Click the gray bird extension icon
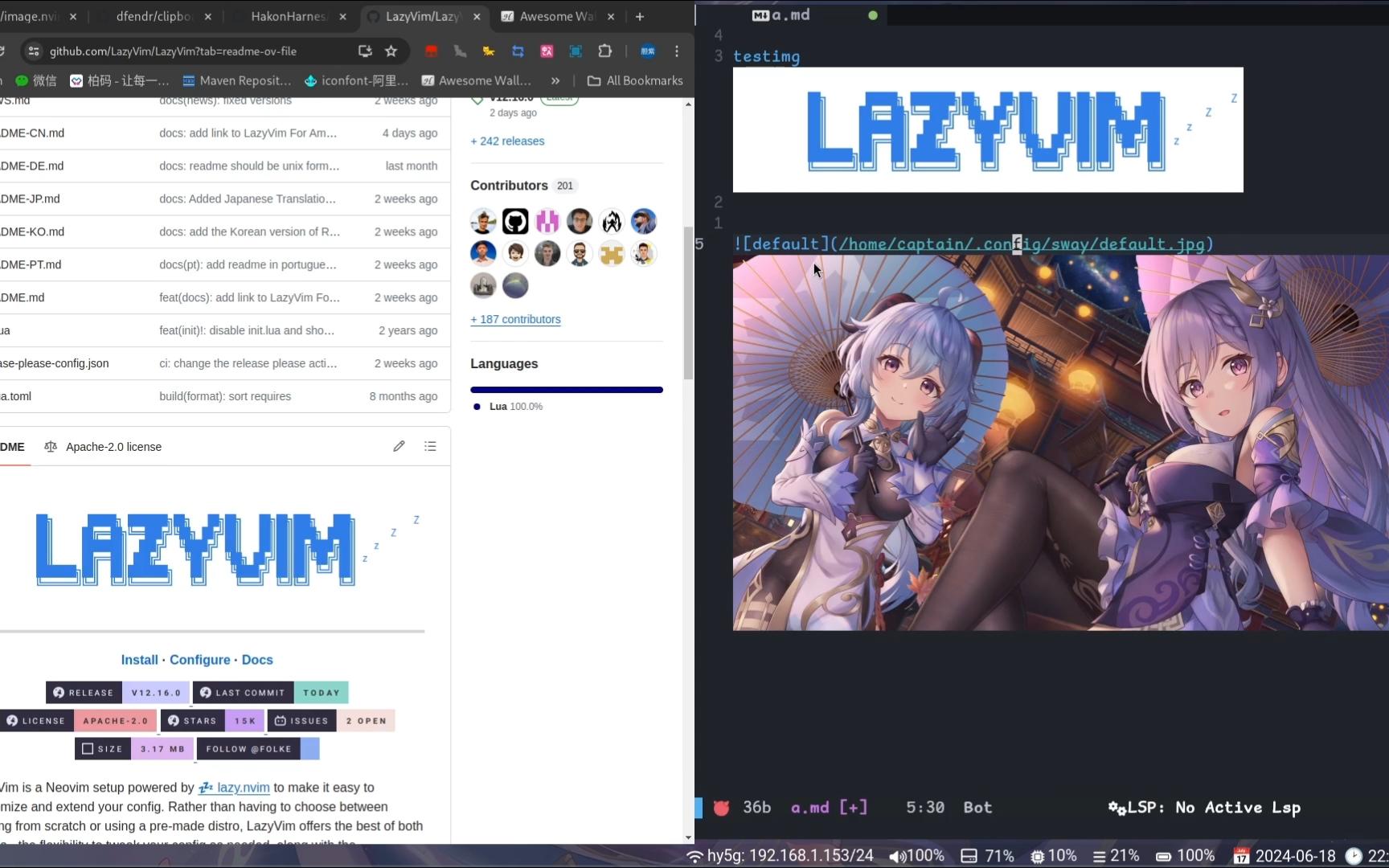Viewport: 1389px width, 868px height. 460,51
